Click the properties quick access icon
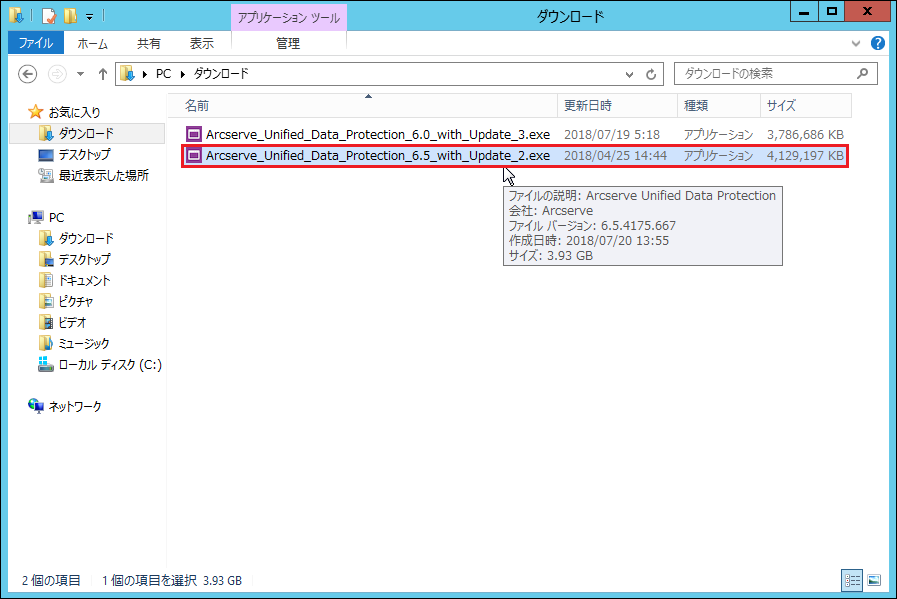The width and height of the screenshot is (897, 599). [x=49, y=15]
